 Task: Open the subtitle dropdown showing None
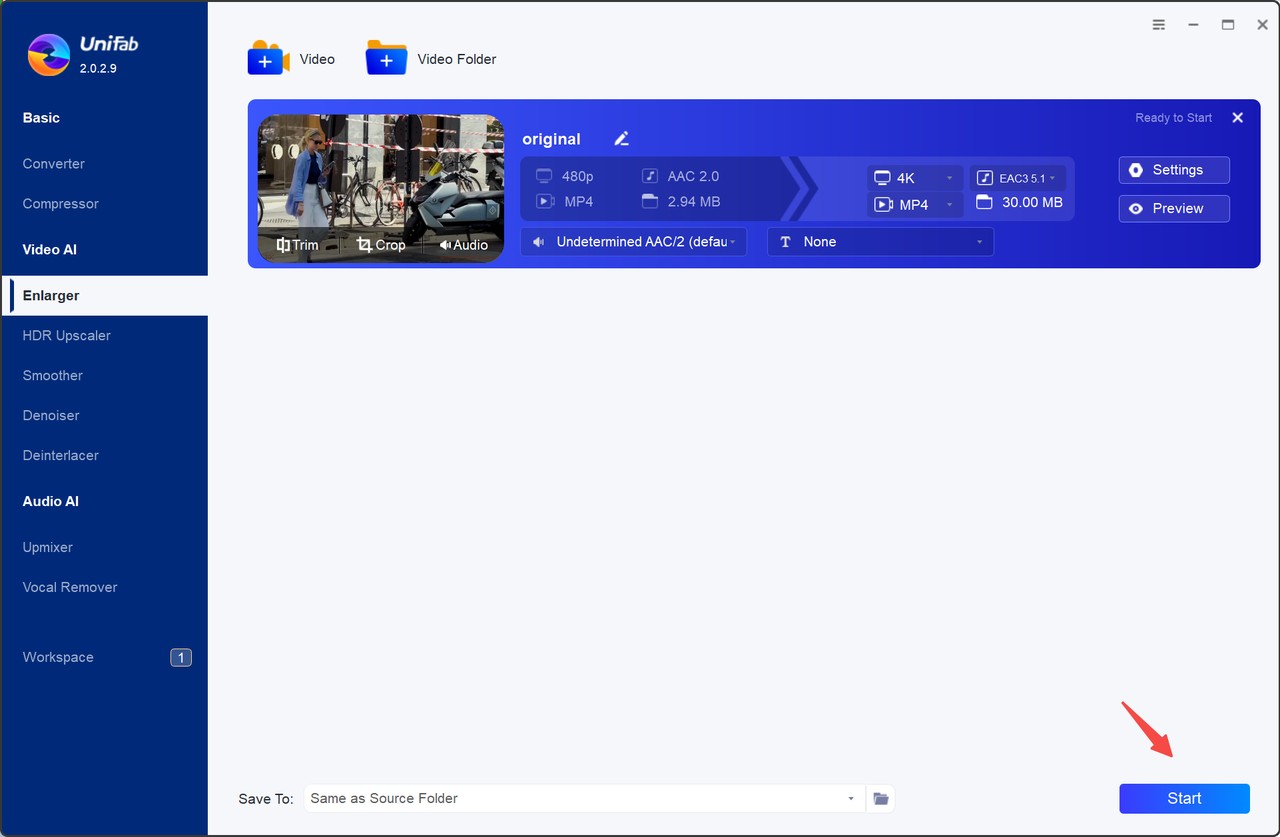(x=880, y=242)
